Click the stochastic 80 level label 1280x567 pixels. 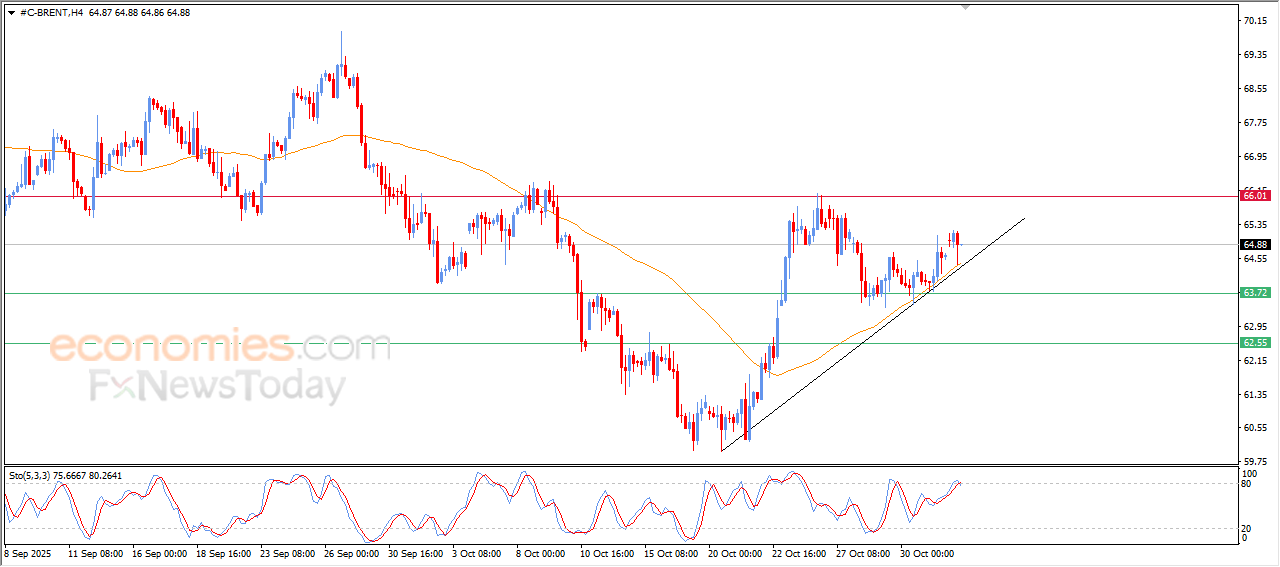1245,484
